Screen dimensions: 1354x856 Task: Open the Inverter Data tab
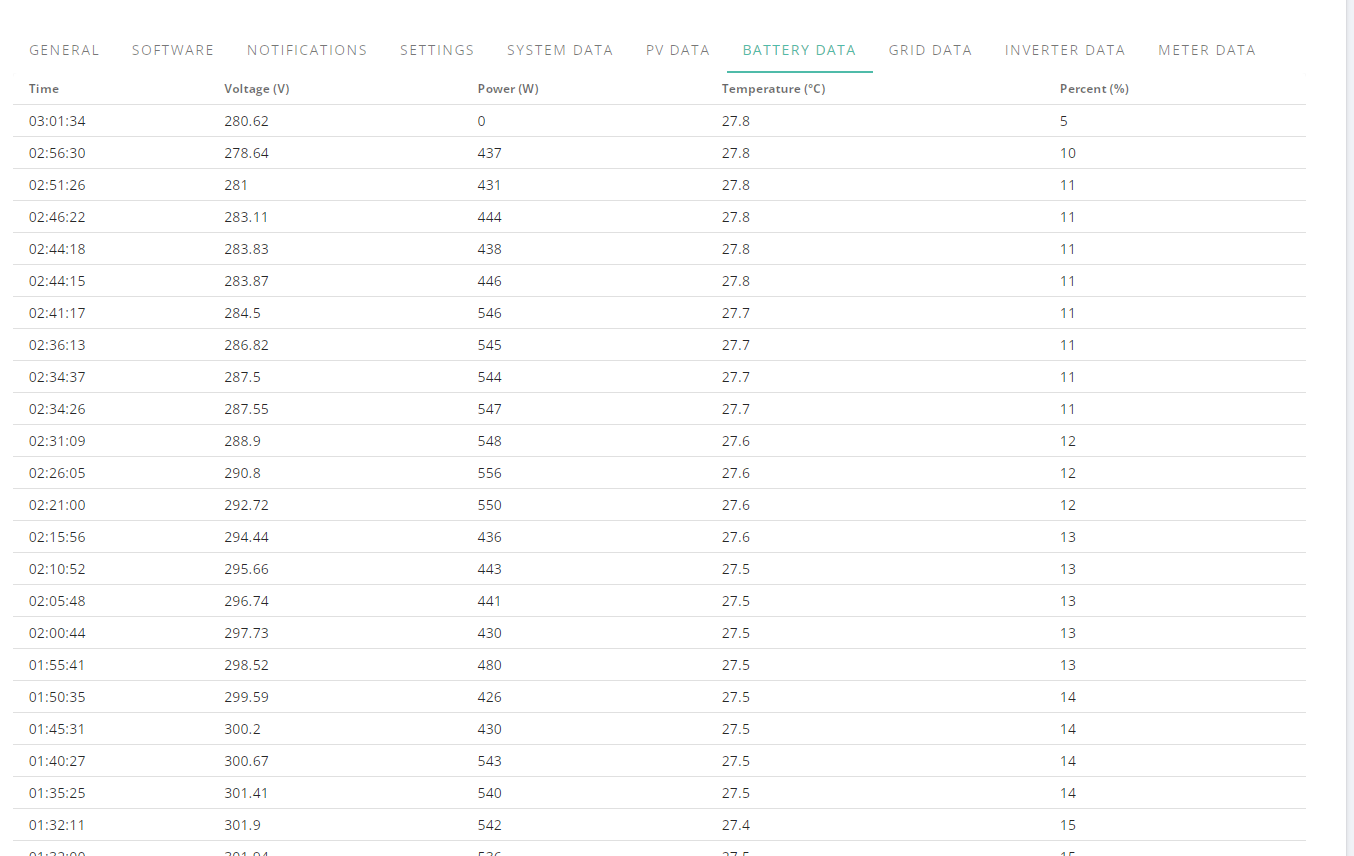1065,50
